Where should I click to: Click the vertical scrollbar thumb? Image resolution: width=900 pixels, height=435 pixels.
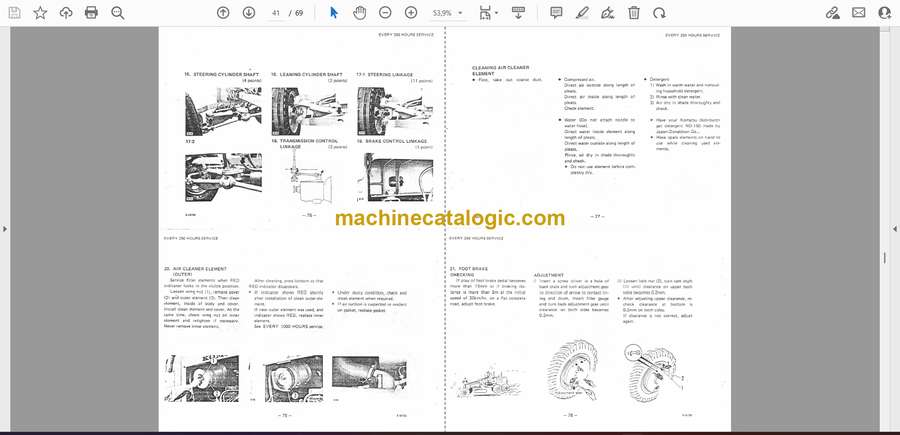(x=884, y=258)
